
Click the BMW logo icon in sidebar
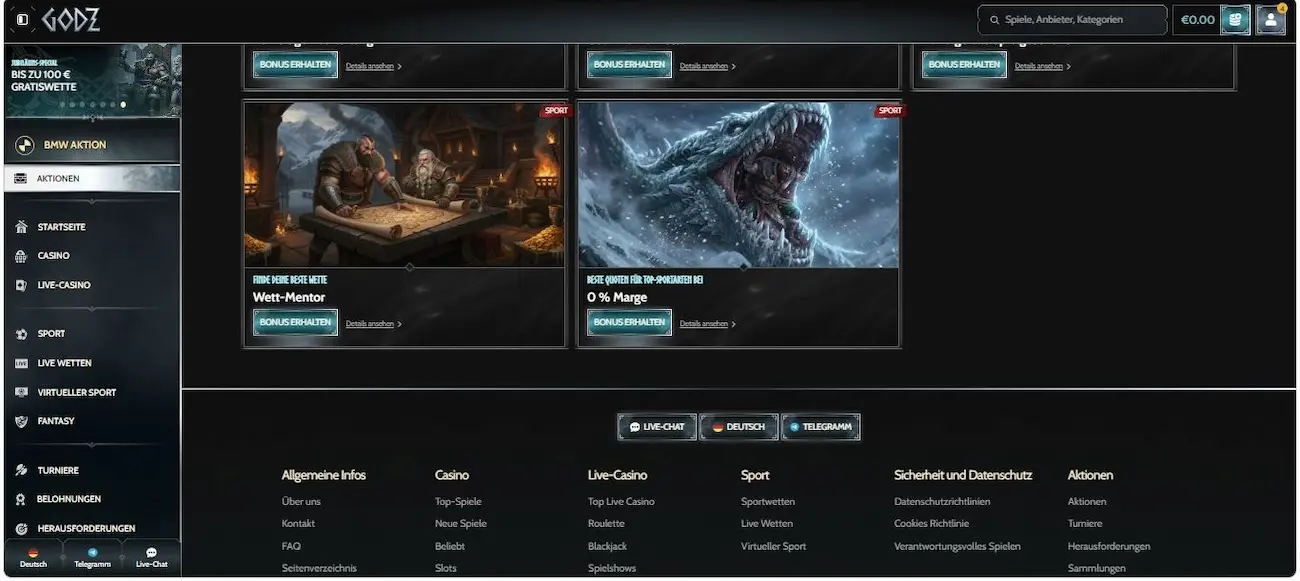[25, 146]
